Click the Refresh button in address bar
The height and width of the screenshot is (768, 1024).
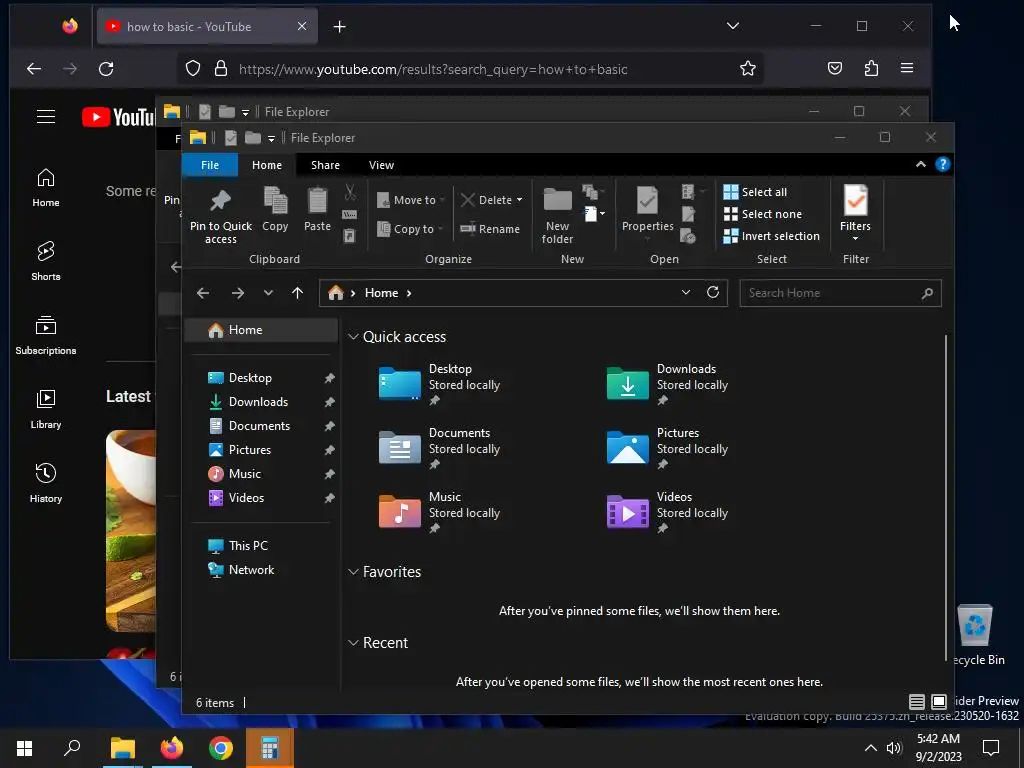coord(713,293)
